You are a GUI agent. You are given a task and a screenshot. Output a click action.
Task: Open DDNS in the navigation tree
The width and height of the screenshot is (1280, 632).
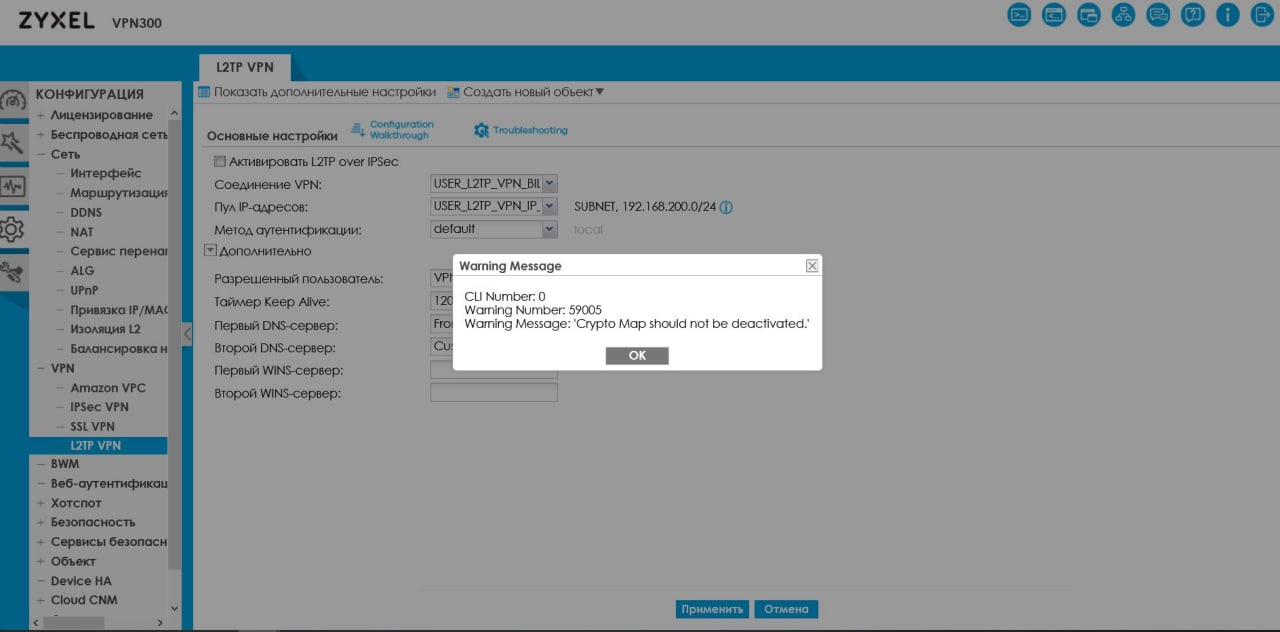(86, 212)
